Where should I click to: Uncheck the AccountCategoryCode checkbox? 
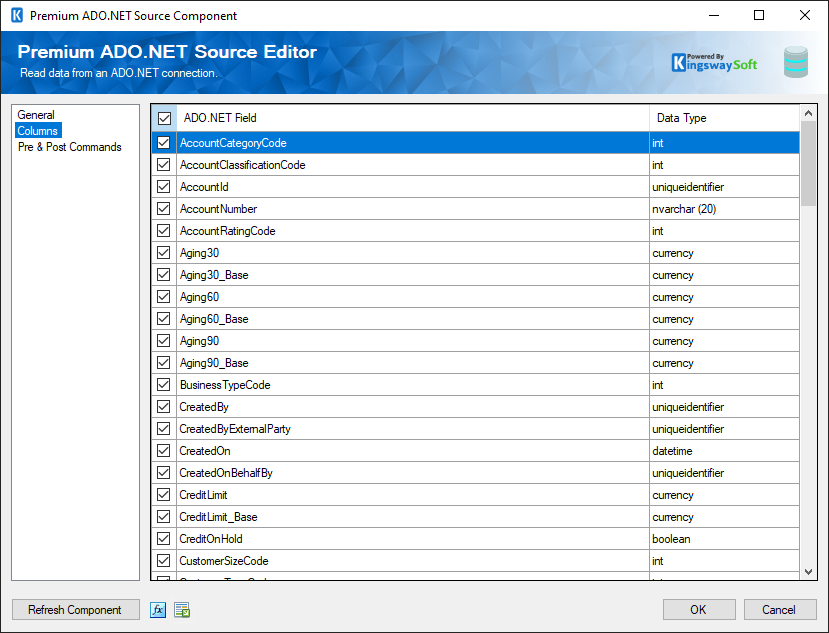point(164,143)
